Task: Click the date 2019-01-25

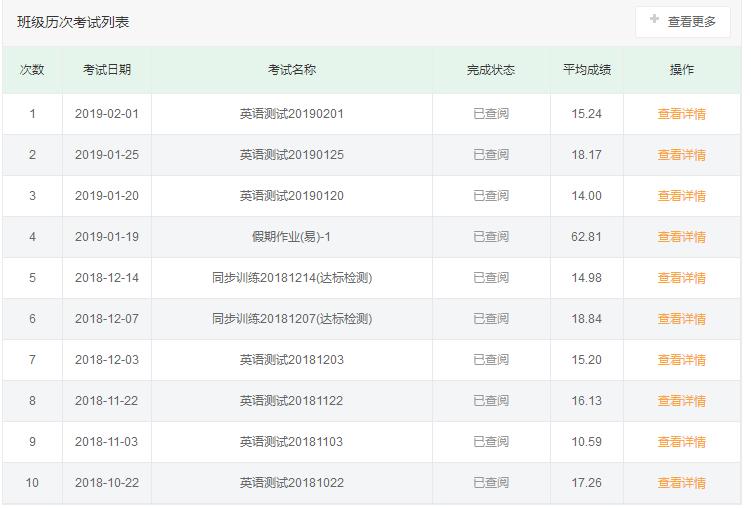Action: [x=107, y=155]
